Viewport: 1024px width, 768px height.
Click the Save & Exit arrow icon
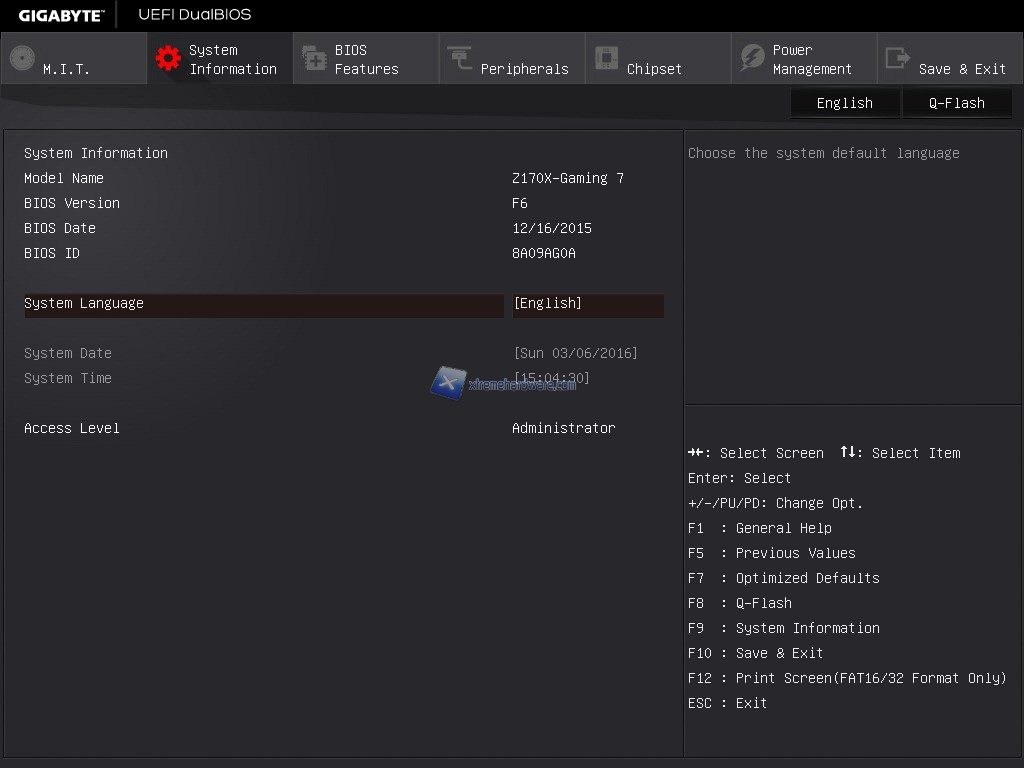(x=898, y=58)
